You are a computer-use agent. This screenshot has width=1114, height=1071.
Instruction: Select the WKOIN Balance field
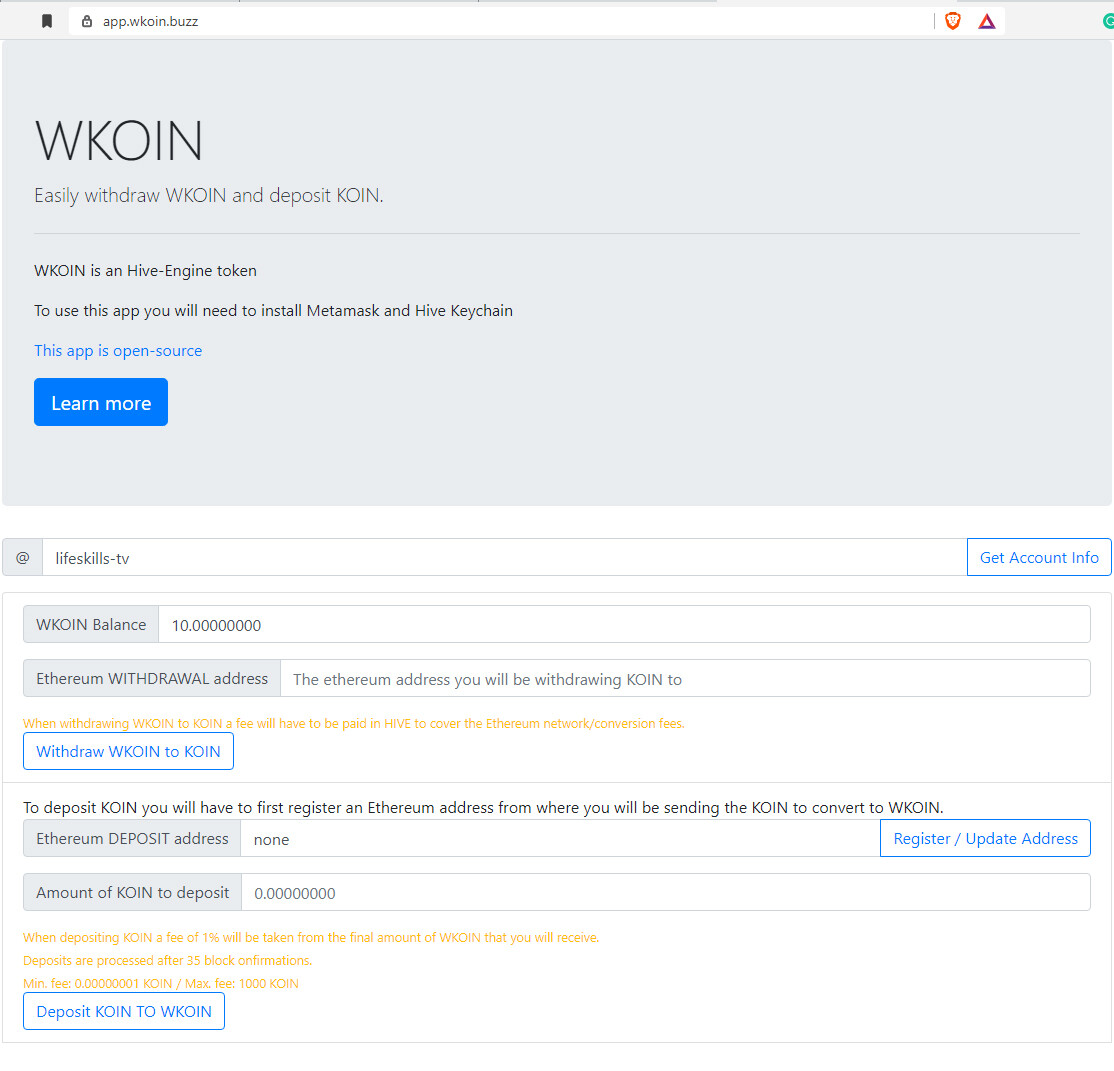coord(624,625)
